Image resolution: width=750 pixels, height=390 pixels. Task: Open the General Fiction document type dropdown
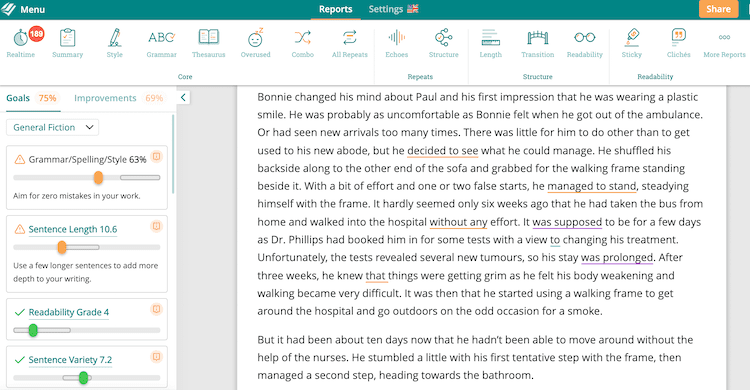tap(53, 127)
